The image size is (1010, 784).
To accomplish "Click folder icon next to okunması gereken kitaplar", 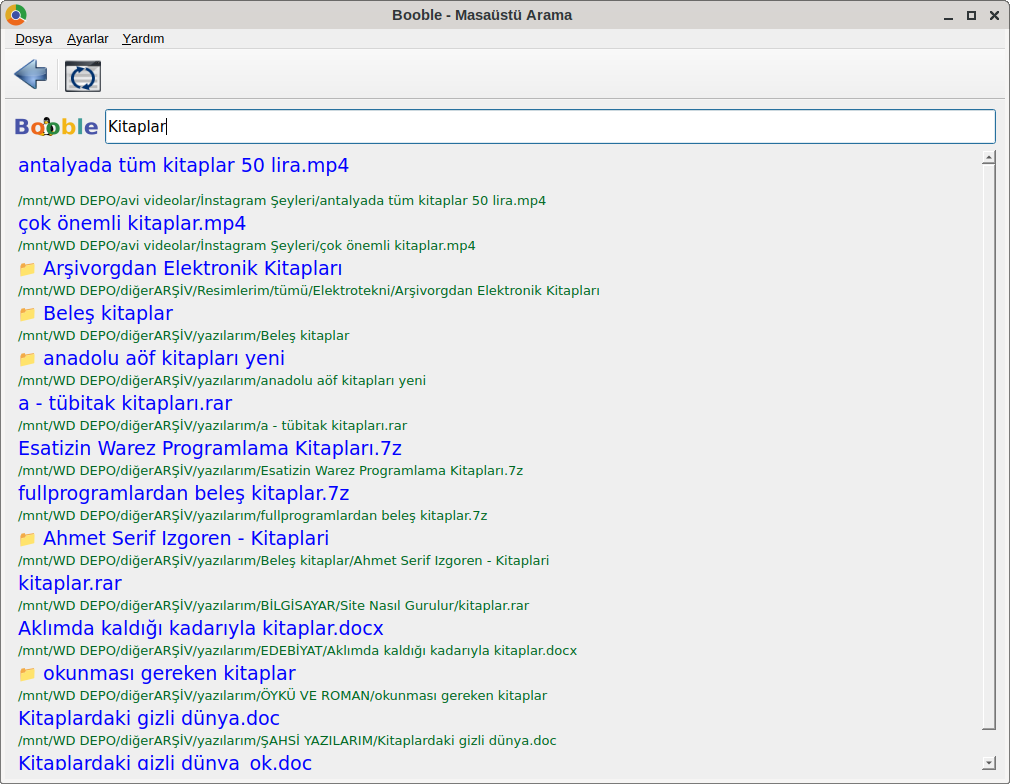I will 27,674.
